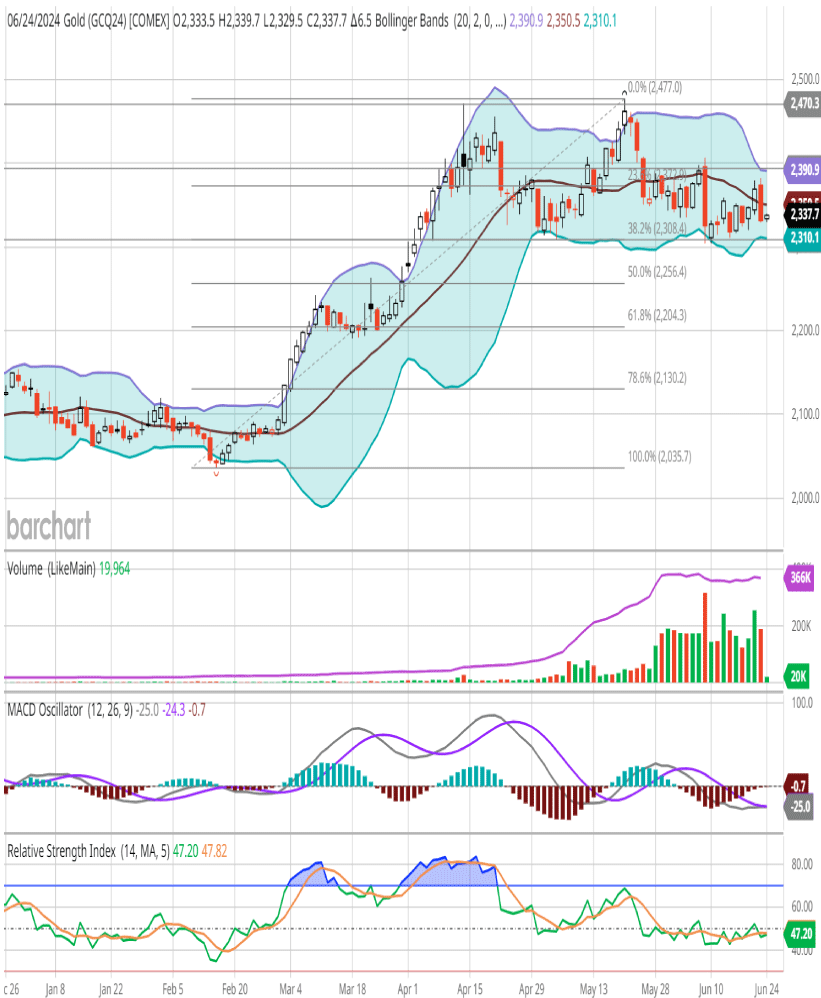The height and width of the screenshot is (998, 821).
Task: Select the Volume (LikeMain) pane title
Action: click(51, 568)
